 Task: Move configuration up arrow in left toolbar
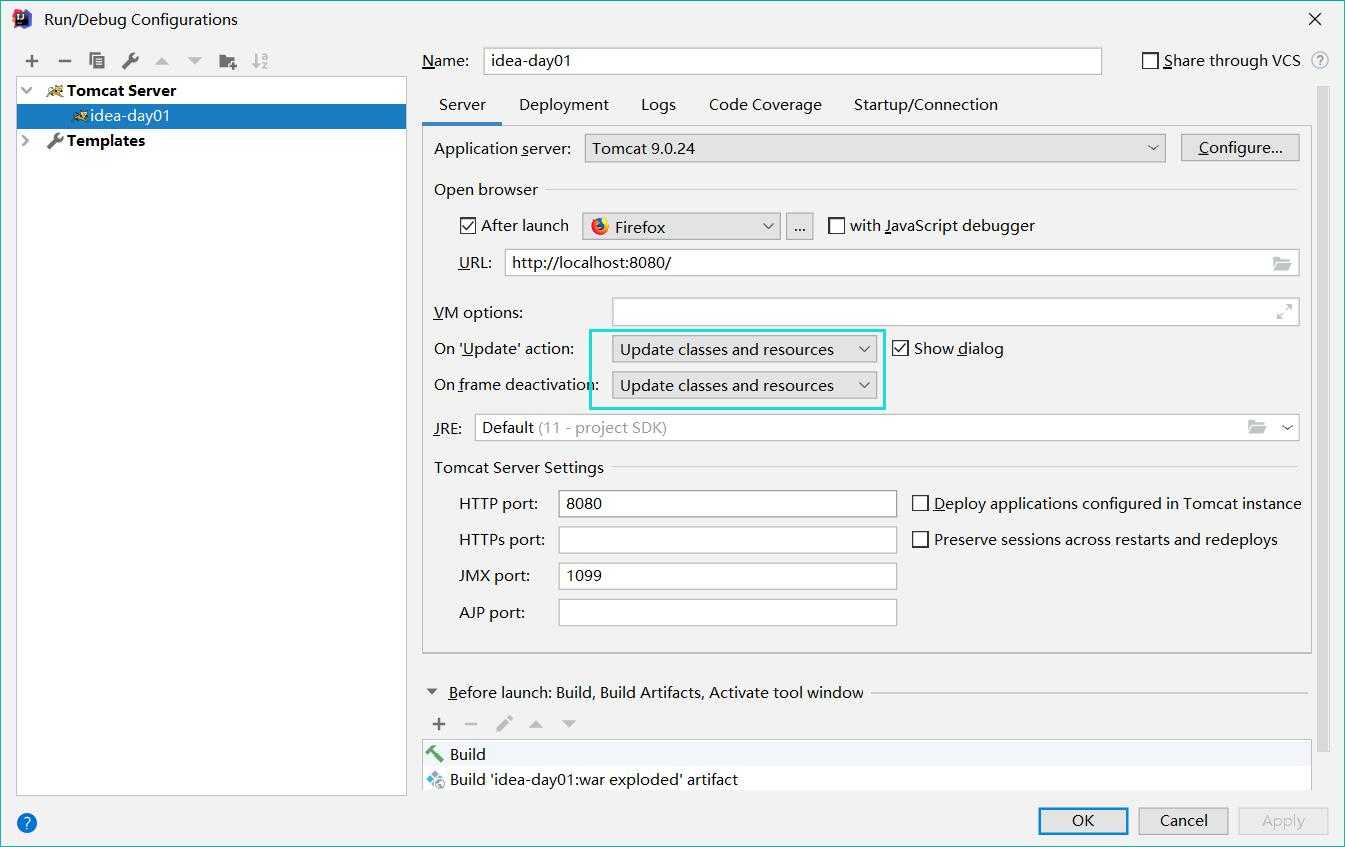pos(162,61)
